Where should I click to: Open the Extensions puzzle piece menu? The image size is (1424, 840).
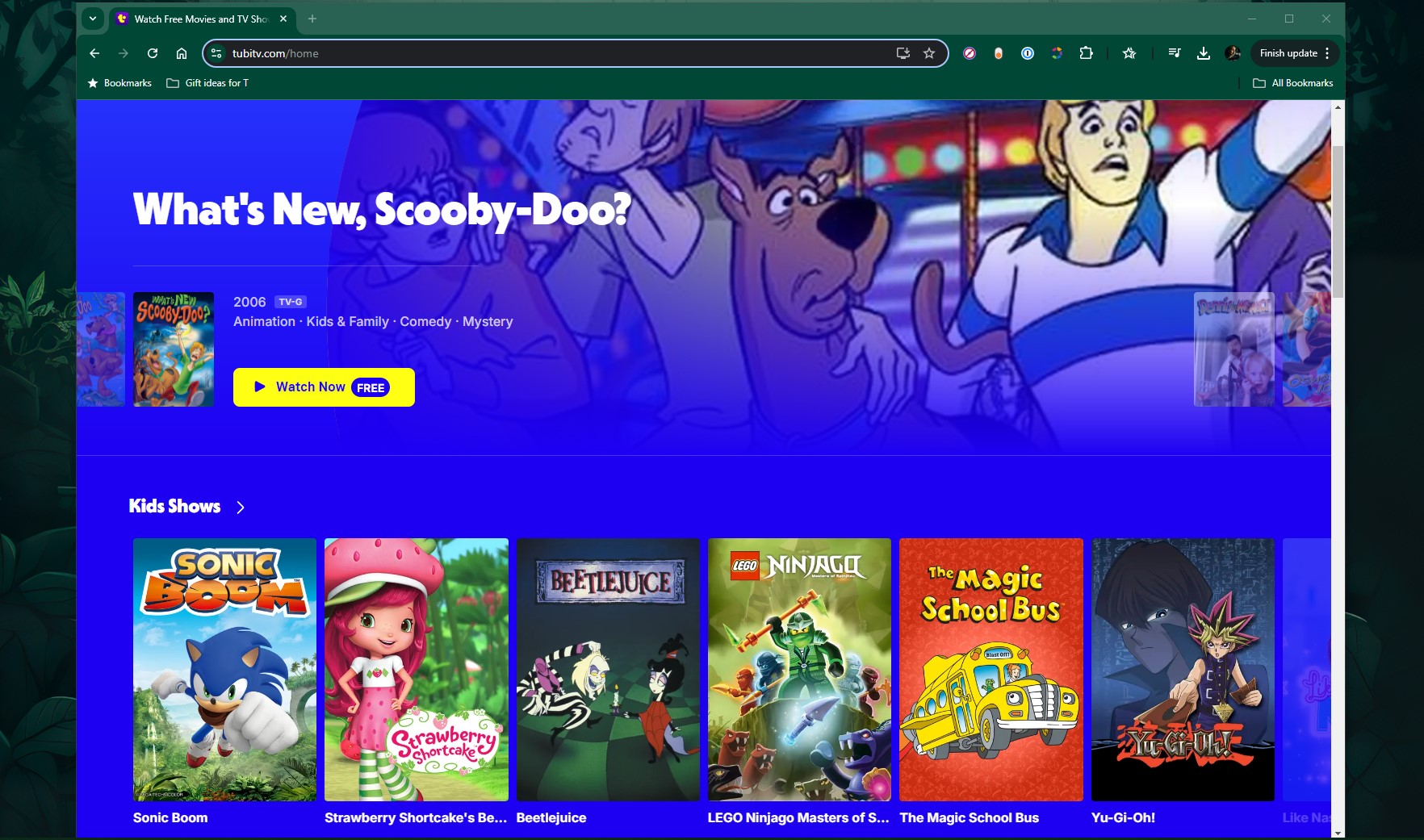point(1086,53)
